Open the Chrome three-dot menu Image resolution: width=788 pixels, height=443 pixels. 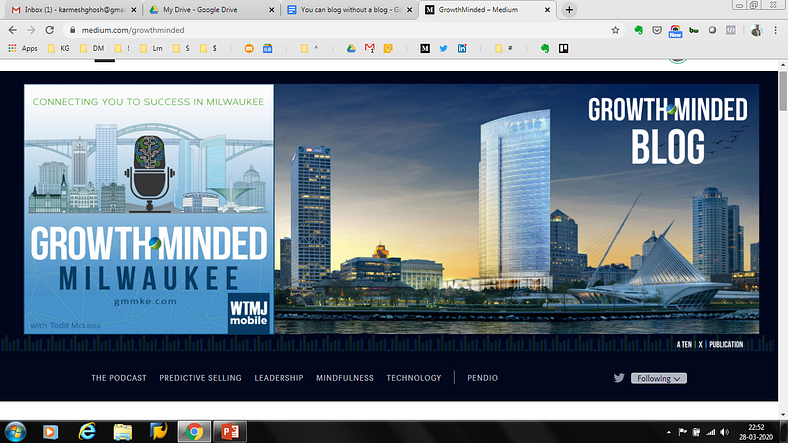[x=775, y=30]
